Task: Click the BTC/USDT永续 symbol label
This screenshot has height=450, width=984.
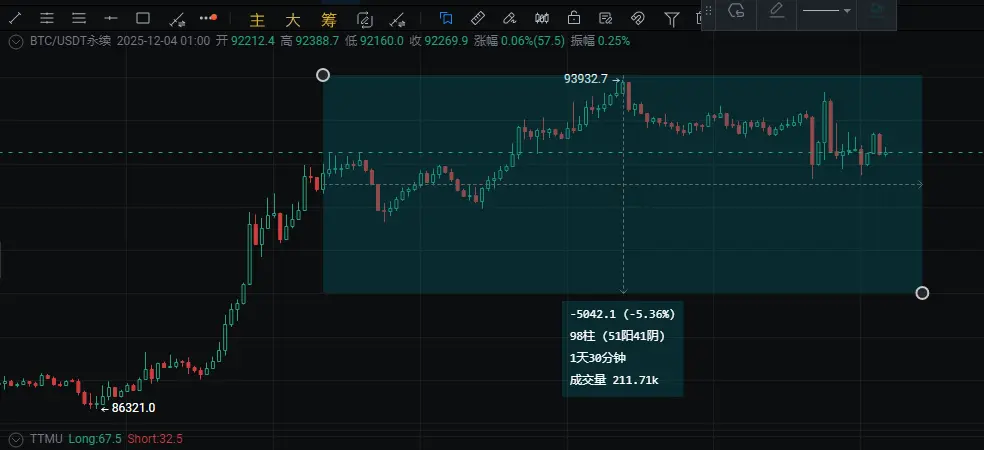Action: click(x=71, y=41)
